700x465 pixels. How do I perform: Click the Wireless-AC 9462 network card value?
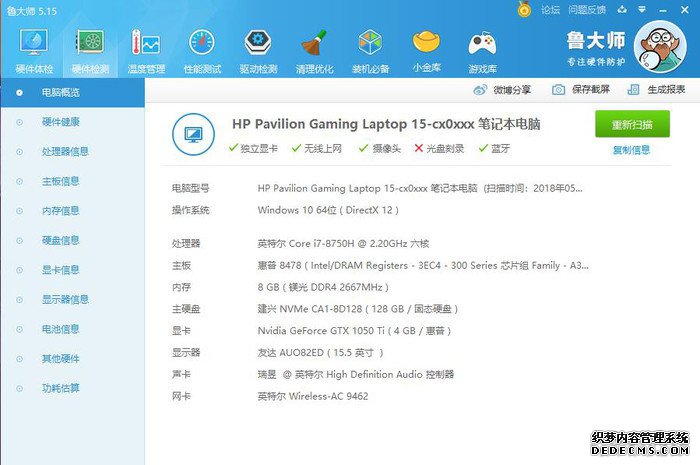(313, 396)
